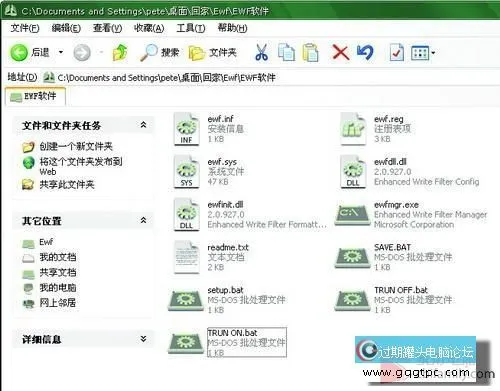Open the 文件(F) menu

pyautogui.click(x=25, y=28)
